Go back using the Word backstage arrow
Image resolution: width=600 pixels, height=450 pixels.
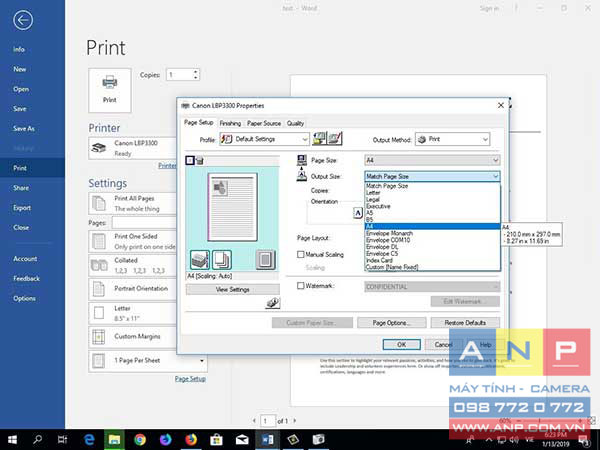click(x=23, y=20)
